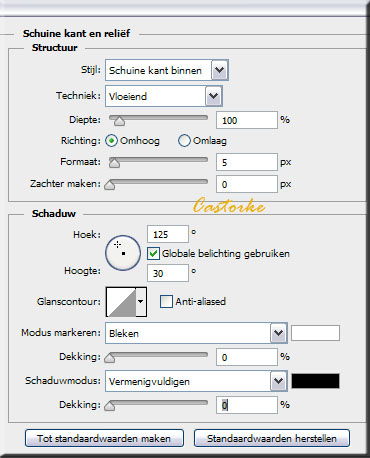Click Standaardwaarden herstellen button
The height and width of the screenshot is (458, 370).
tap(272, 438)
